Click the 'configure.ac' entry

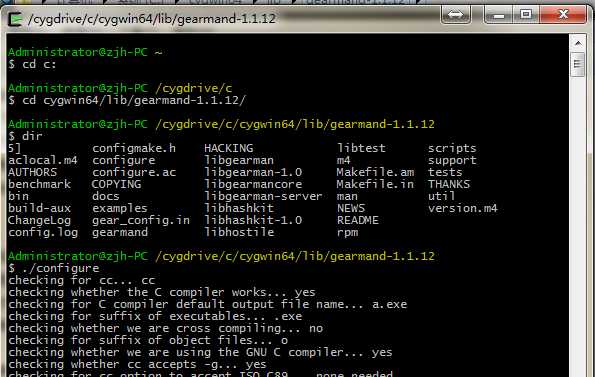coord(134,172)
